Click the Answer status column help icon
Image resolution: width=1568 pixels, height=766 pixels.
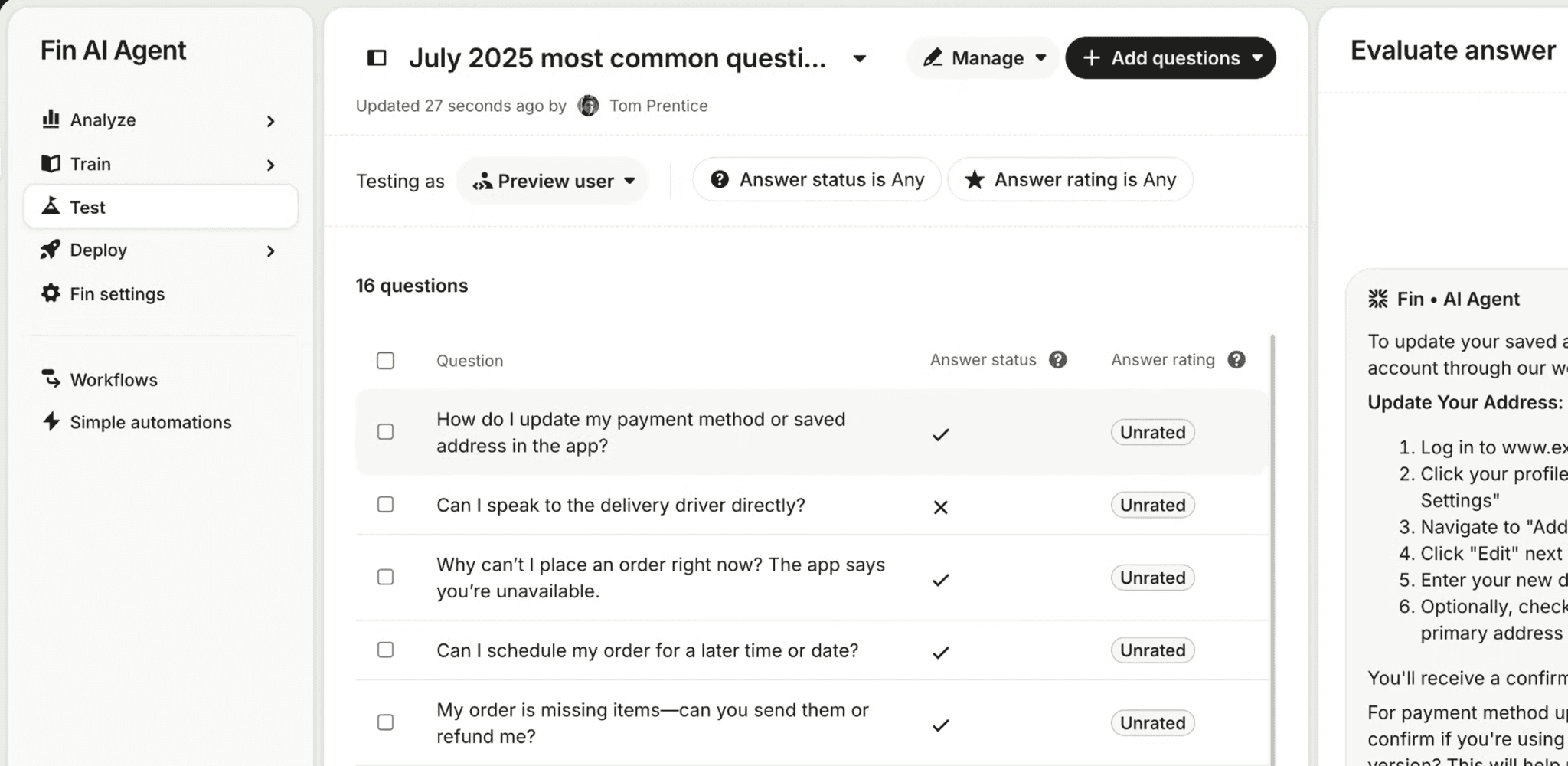[1058, 360]
